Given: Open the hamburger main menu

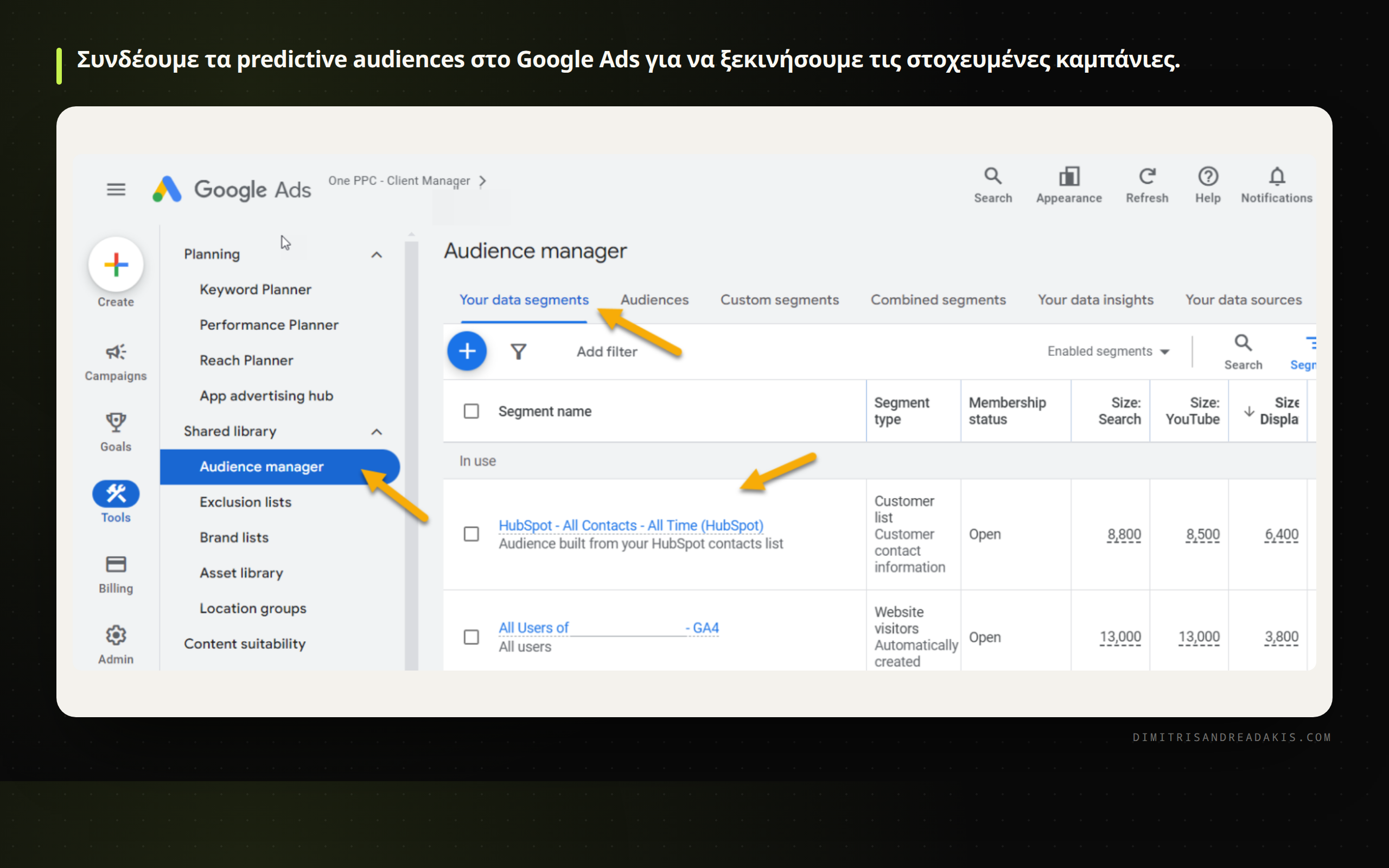Looking at the screenshot, I should 116,189.
